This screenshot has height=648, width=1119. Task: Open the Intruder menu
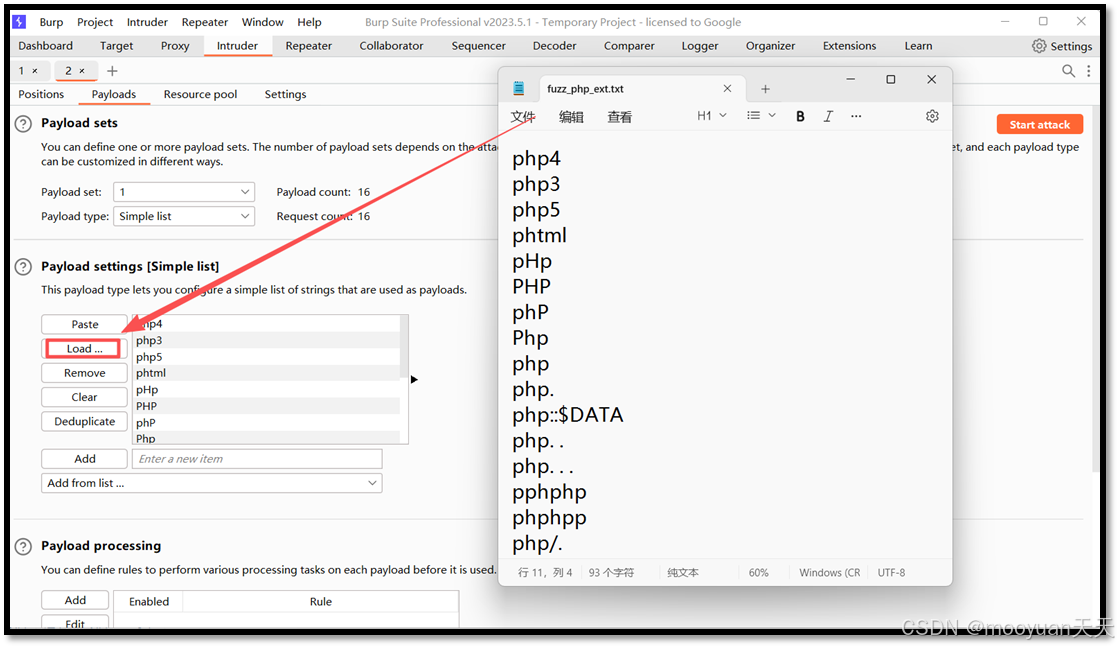click(x=147, y=22)
